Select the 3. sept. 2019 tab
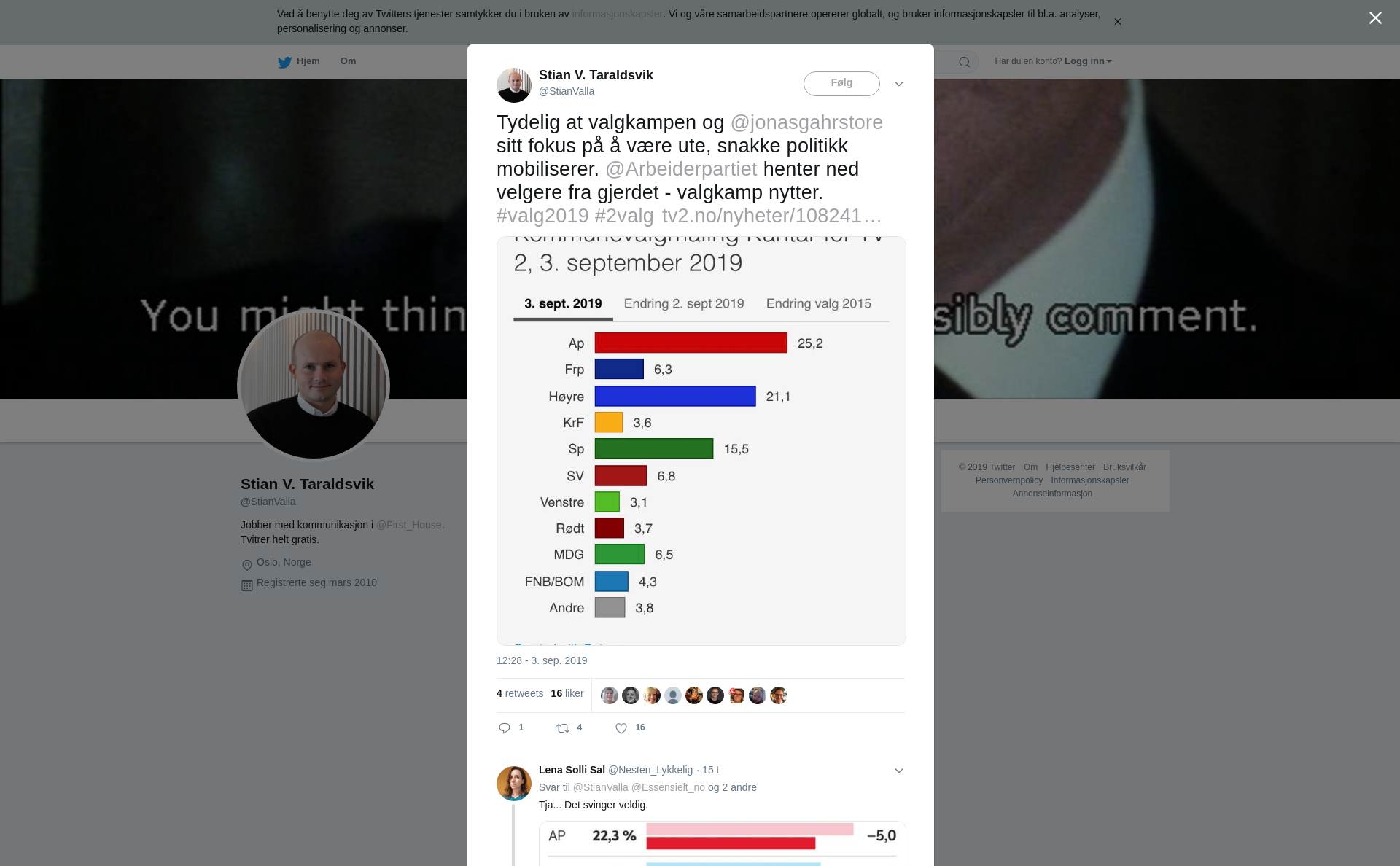This screenshot has width=1400, height=866. (x=563, y=304)
